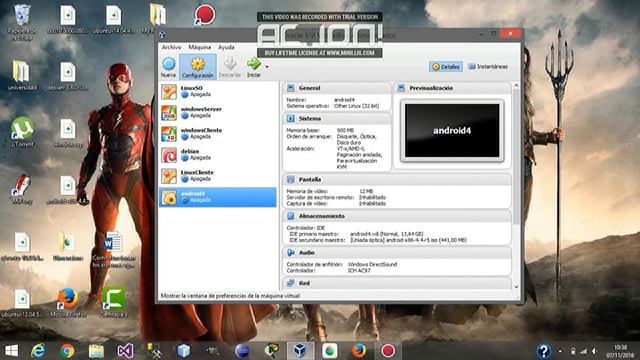640x360 pixels.
Task: Click the debian swirl OS icon
Action: point(169,156)
